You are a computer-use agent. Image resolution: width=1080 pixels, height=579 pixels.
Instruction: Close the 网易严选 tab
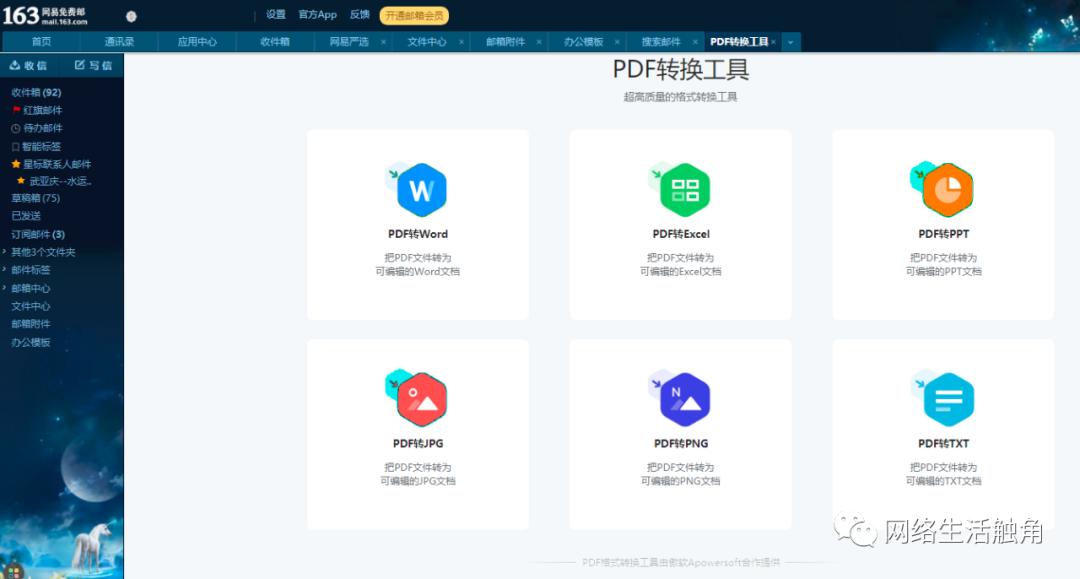384,42
